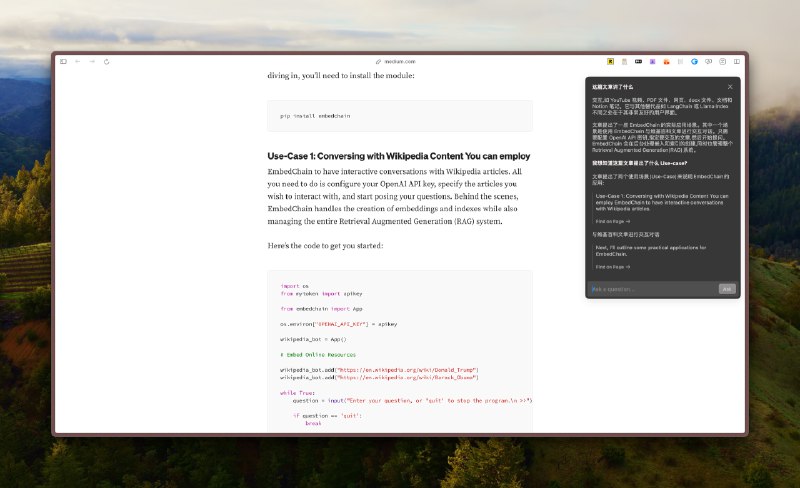Screen dimensions: 800x488
Task: Open the yellow arrow extension icon
Action: 610,62
